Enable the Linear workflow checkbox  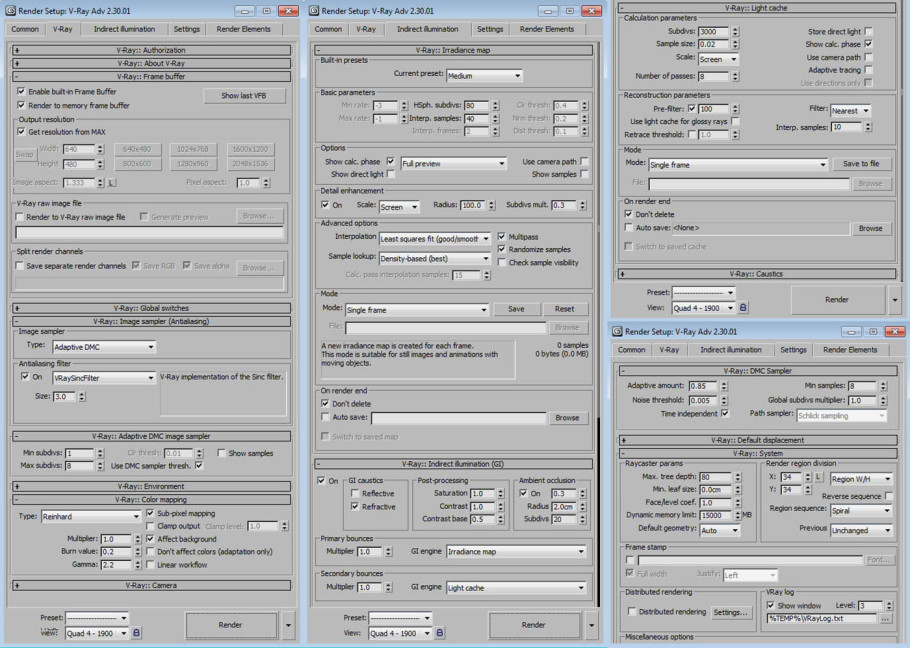[150, 564]
